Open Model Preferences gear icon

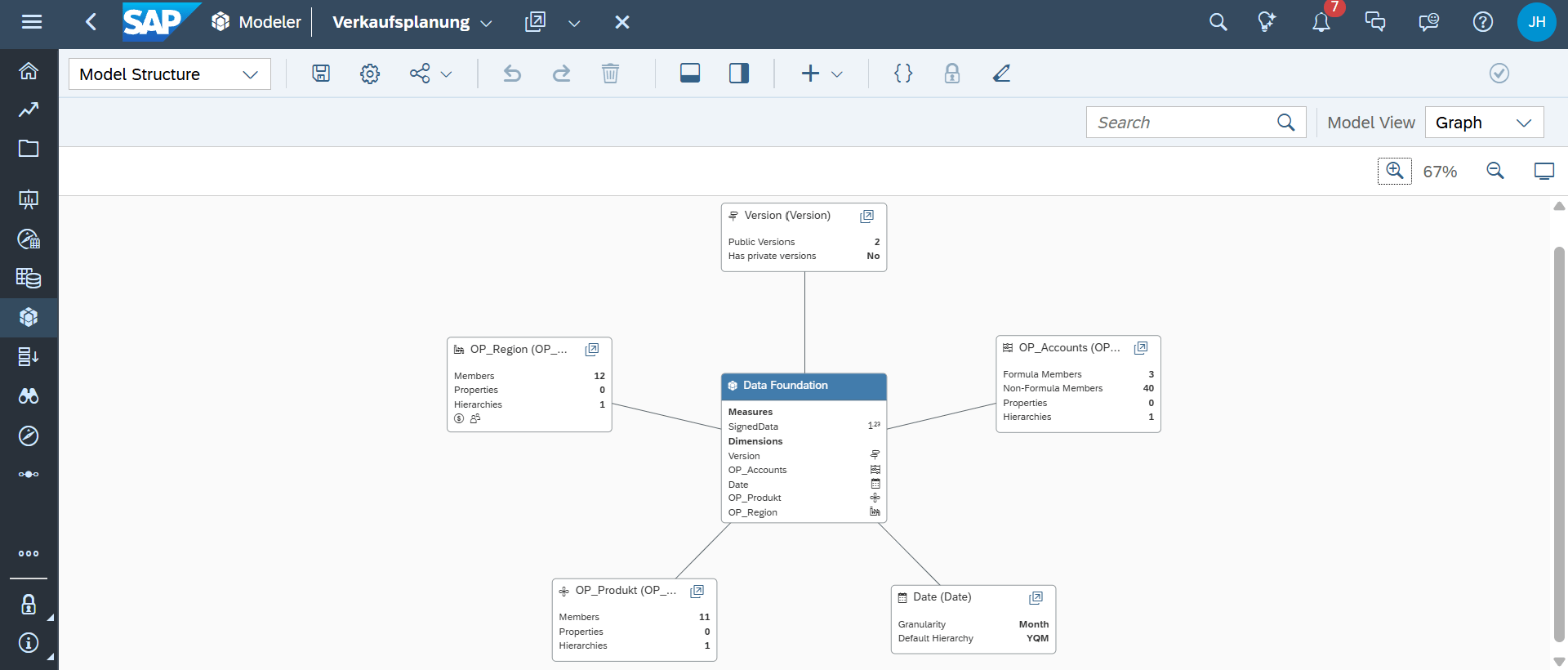[x=370, y=74]
